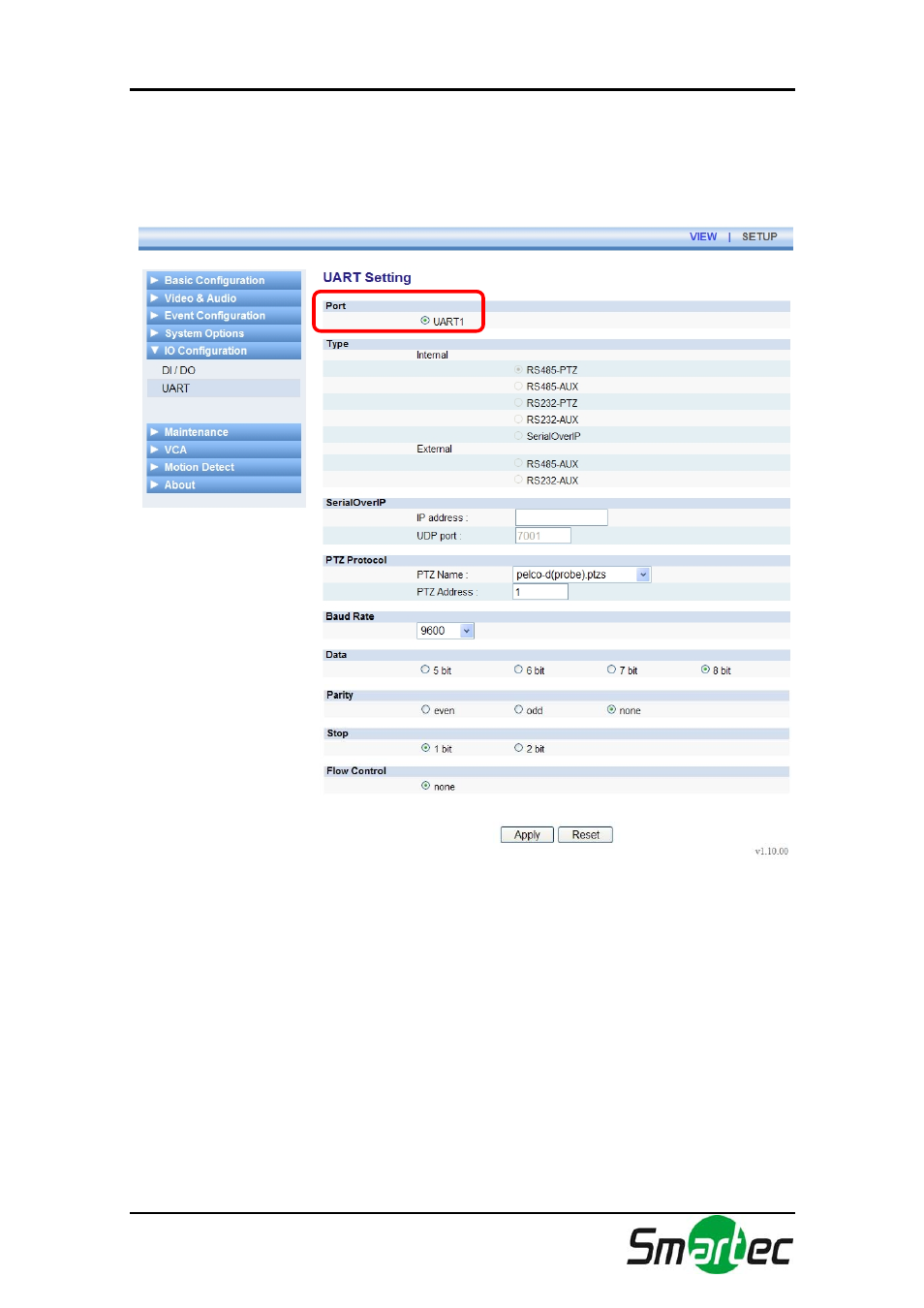The width and height of the screenshot is (924, 1308).
Task: Set parity to odd
Action: click(x=518, y=710)
